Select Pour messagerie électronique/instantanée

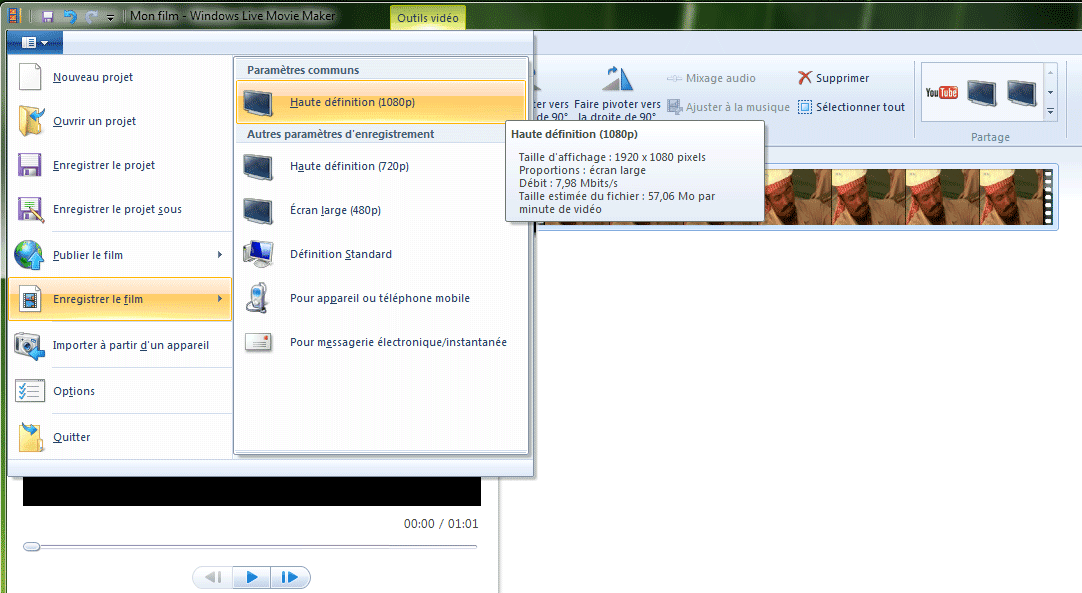tap(381, 342)
